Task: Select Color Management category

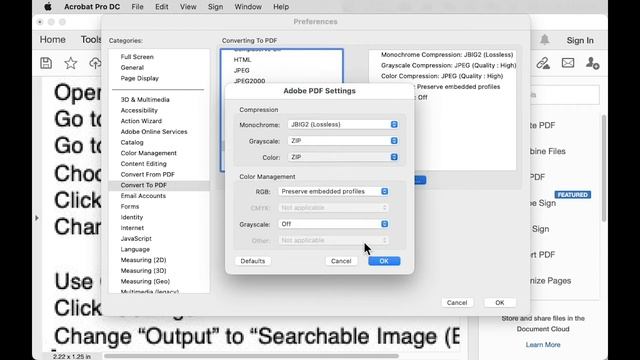Action: coord(149,153)
